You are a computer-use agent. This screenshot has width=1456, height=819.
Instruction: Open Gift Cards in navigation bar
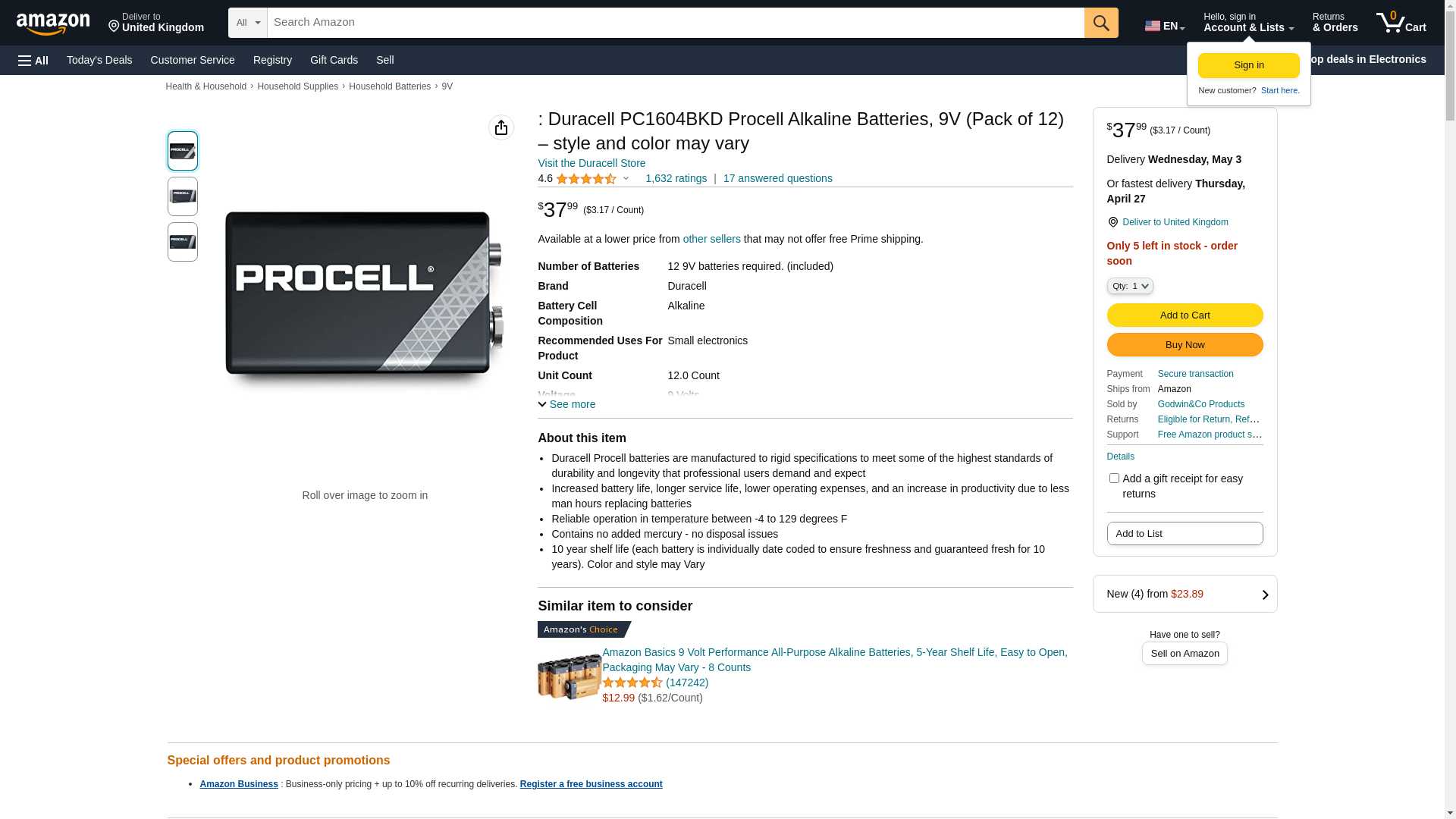tap(334, 60)
